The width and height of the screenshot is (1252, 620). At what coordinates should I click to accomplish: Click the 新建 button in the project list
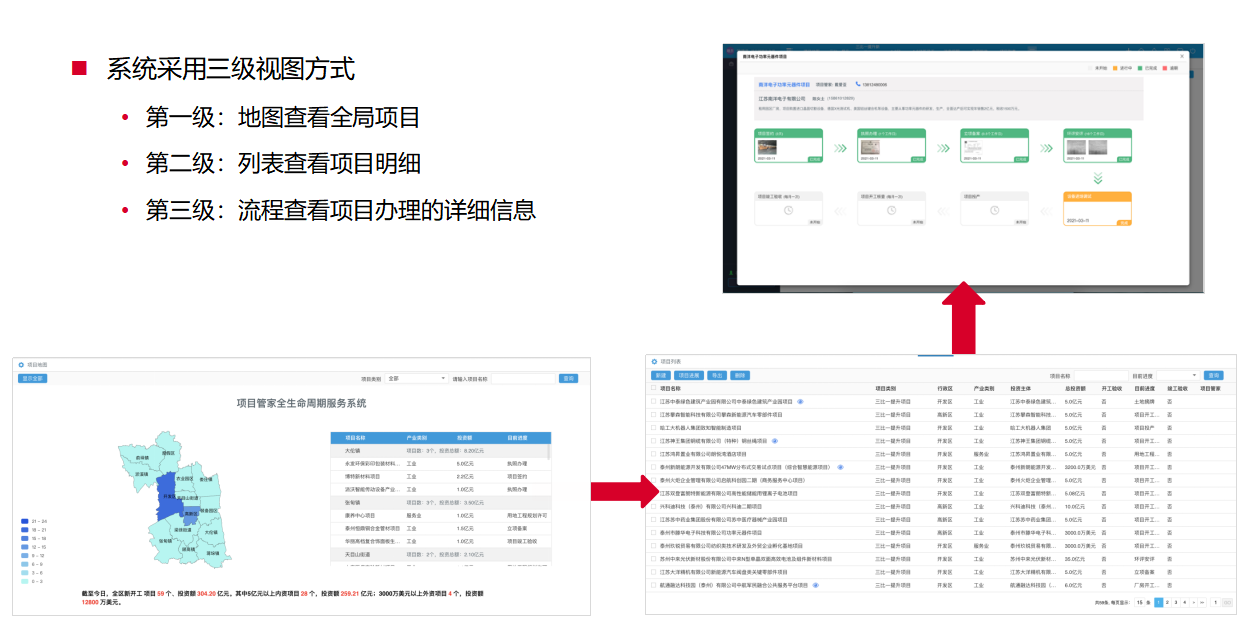coord(661,376)
